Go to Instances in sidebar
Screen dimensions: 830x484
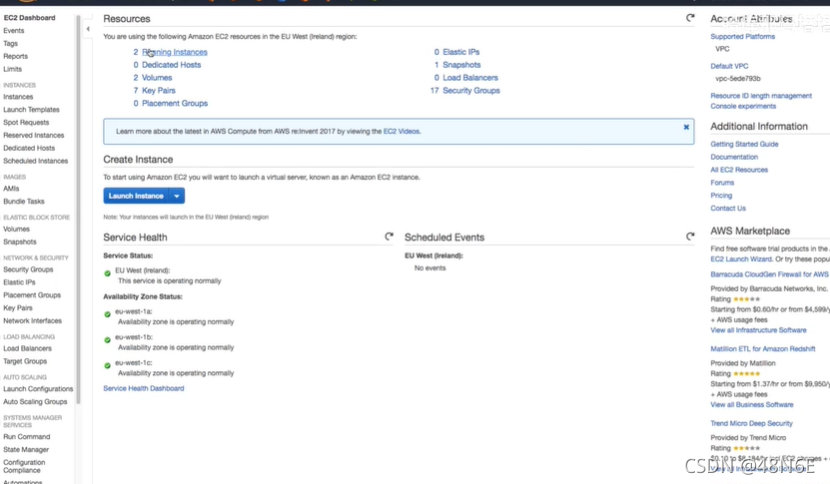18,97
